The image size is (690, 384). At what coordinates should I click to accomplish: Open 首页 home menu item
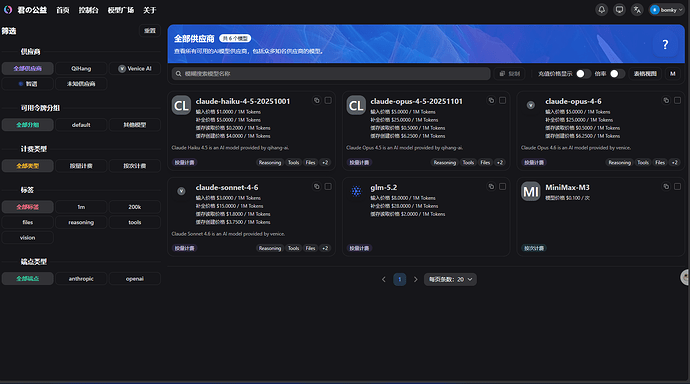tap(62, 10)
